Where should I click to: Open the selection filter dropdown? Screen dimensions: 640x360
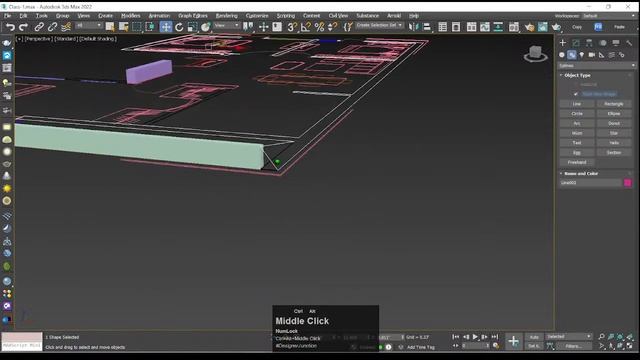pyautogui.click(x=88, y=26)
